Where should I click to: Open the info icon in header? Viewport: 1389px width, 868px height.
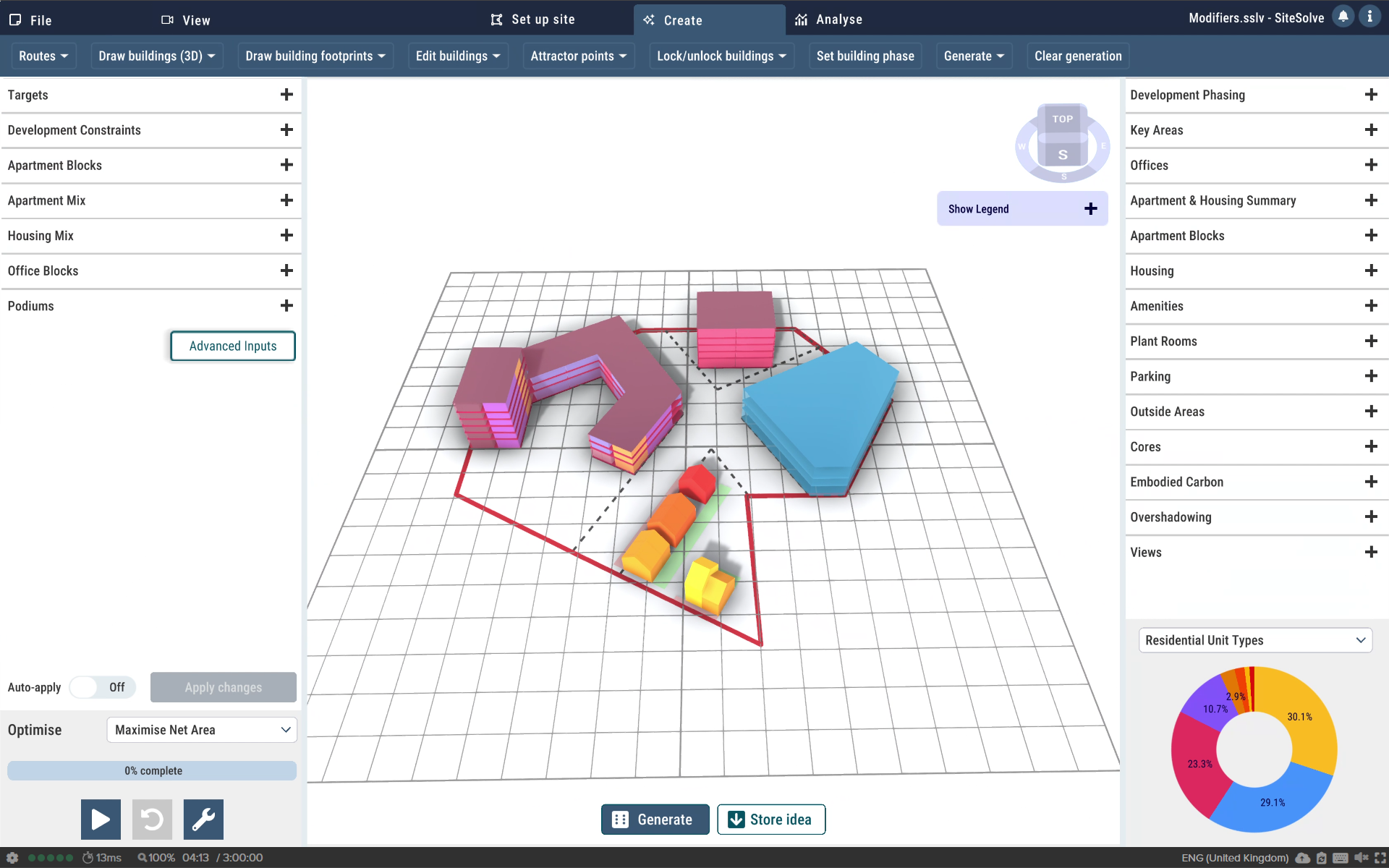tap(1369, 17)
